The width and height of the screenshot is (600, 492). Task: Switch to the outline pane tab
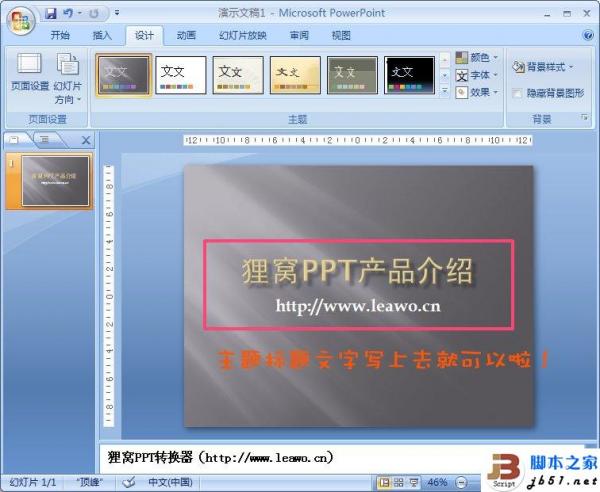(47, 140)
